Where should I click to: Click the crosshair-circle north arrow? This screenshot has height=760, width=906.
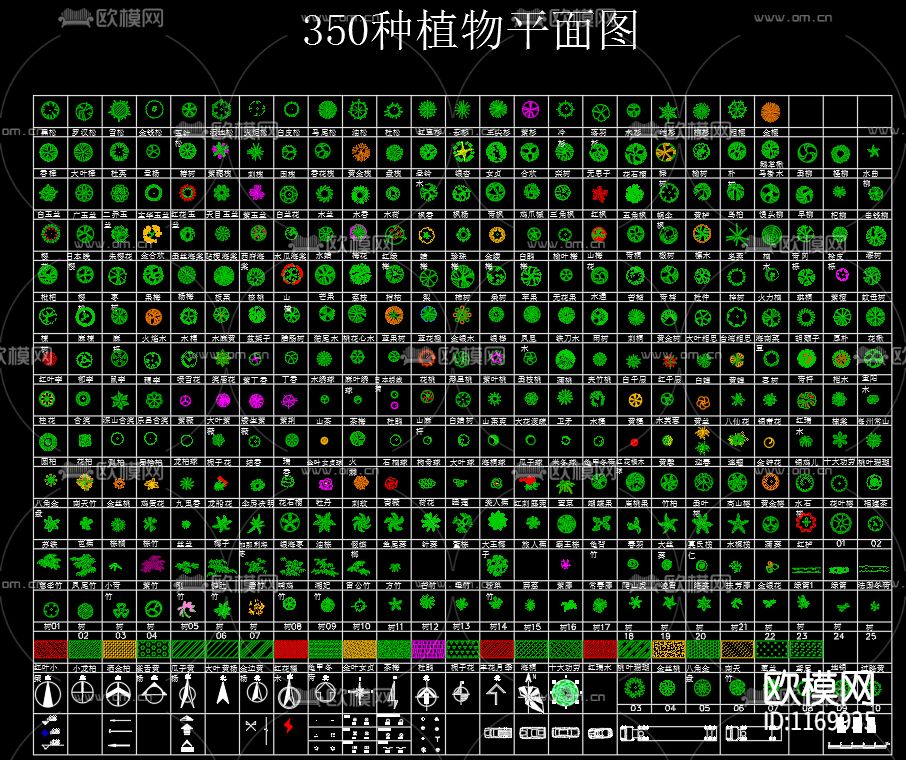pos(83,691)
